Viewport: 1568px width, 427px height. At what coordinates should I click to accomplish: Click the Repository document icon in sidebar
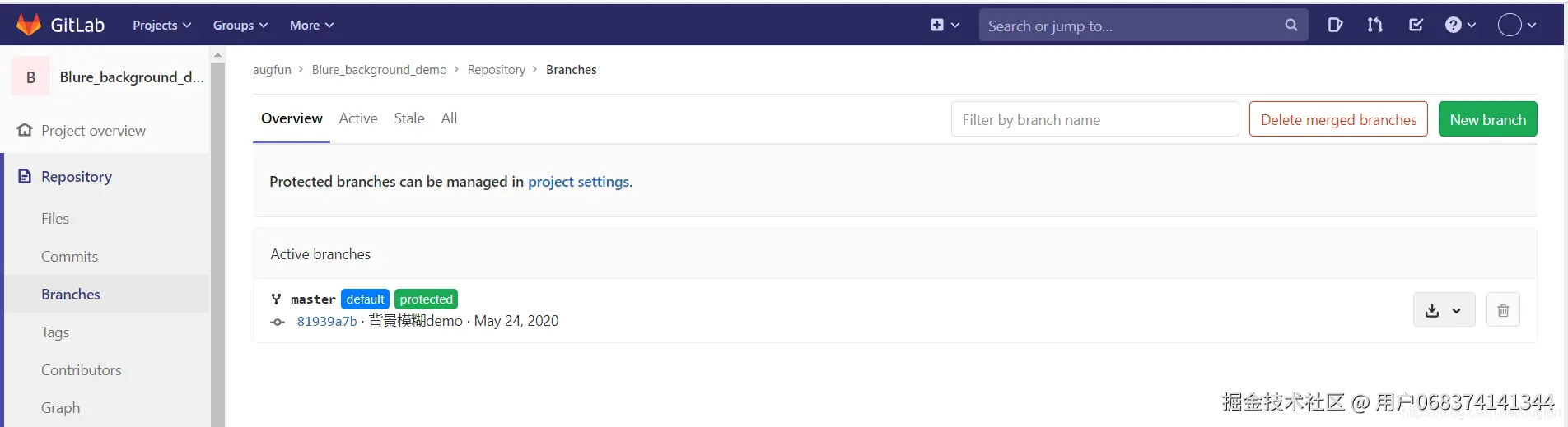pos(25,176)
